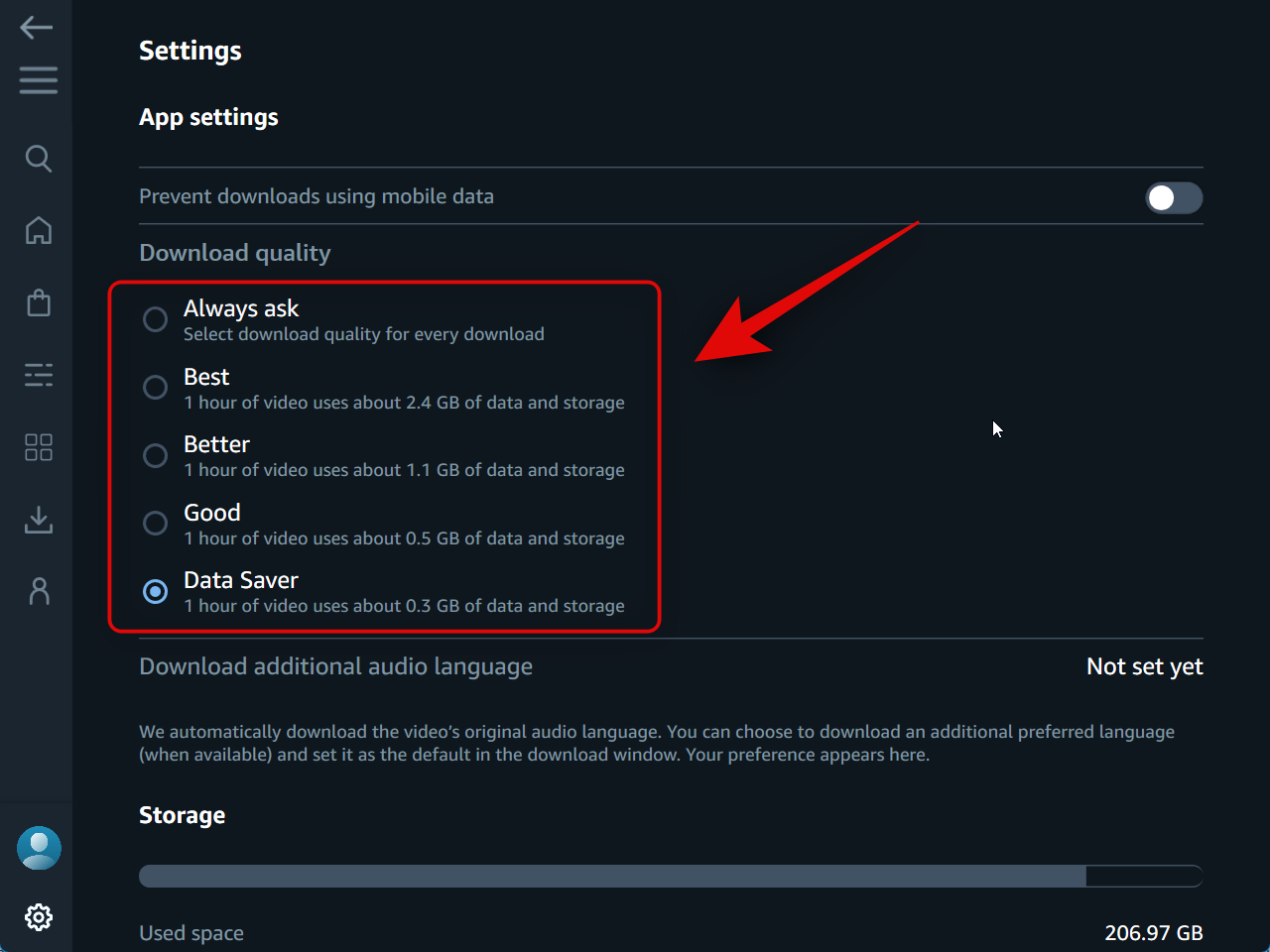
Task: Select Best download quality
Action: pyautogui.click(x=155, y=387)
